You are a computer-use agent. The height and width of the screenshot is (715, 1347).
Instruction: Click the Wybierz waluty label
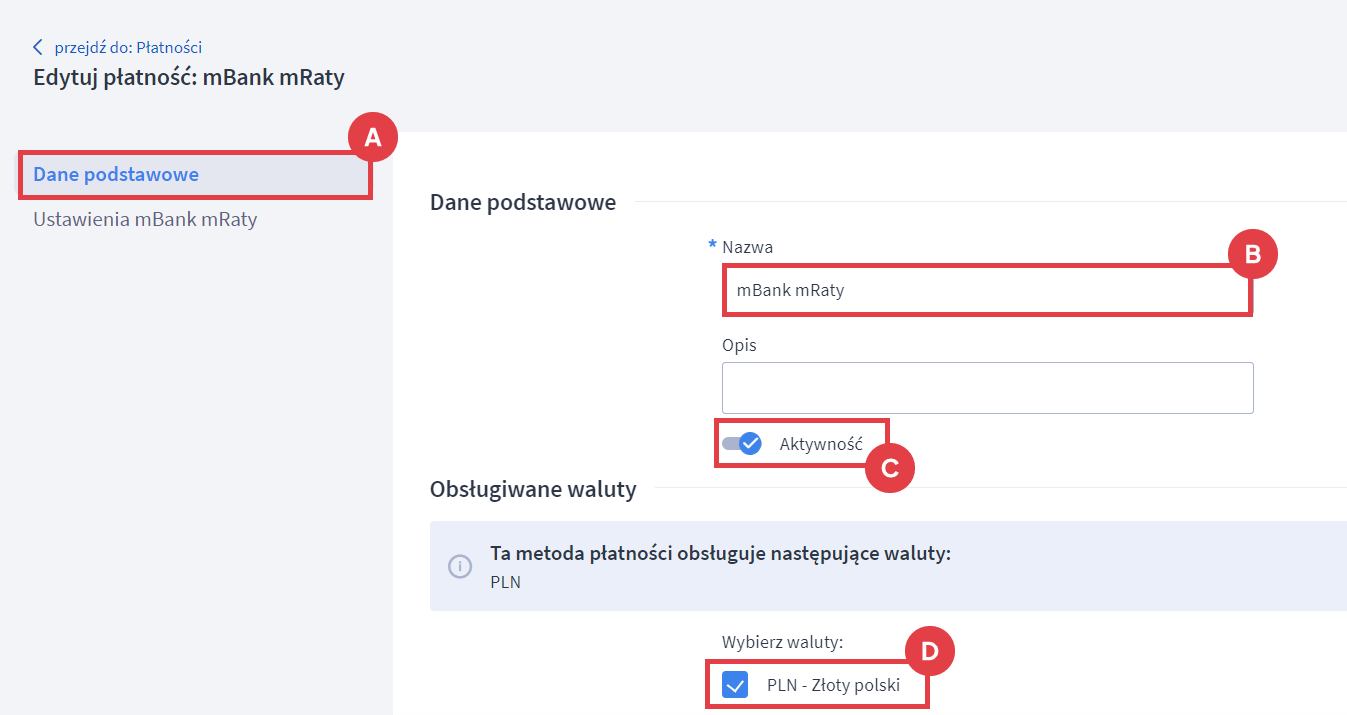782,641
